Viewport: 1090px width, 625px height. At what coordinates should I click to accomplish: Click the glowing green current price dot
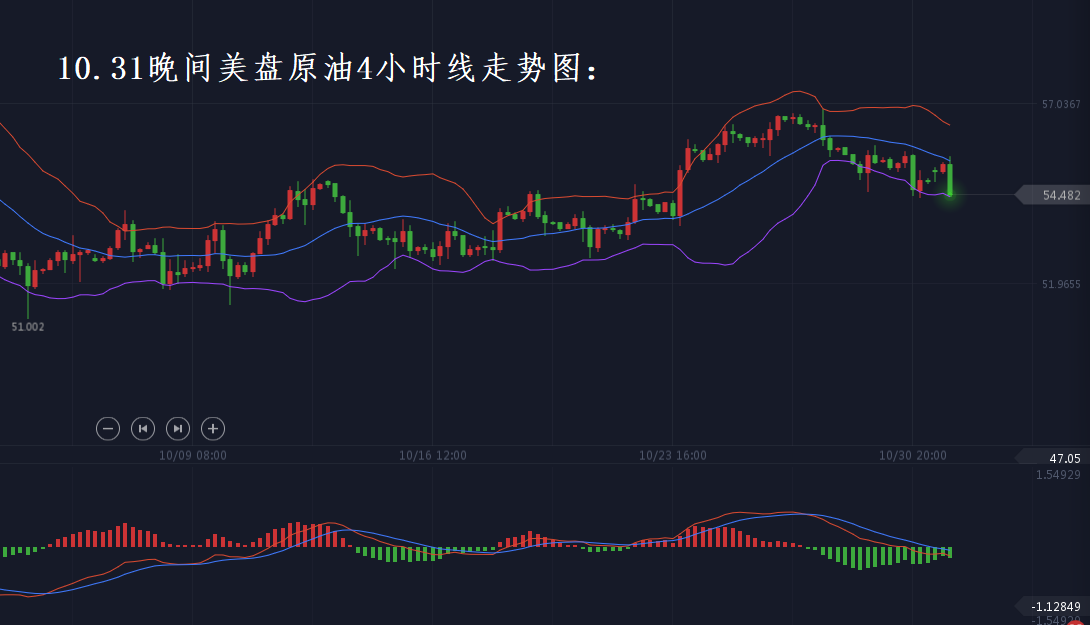click(x=949, y=194)
